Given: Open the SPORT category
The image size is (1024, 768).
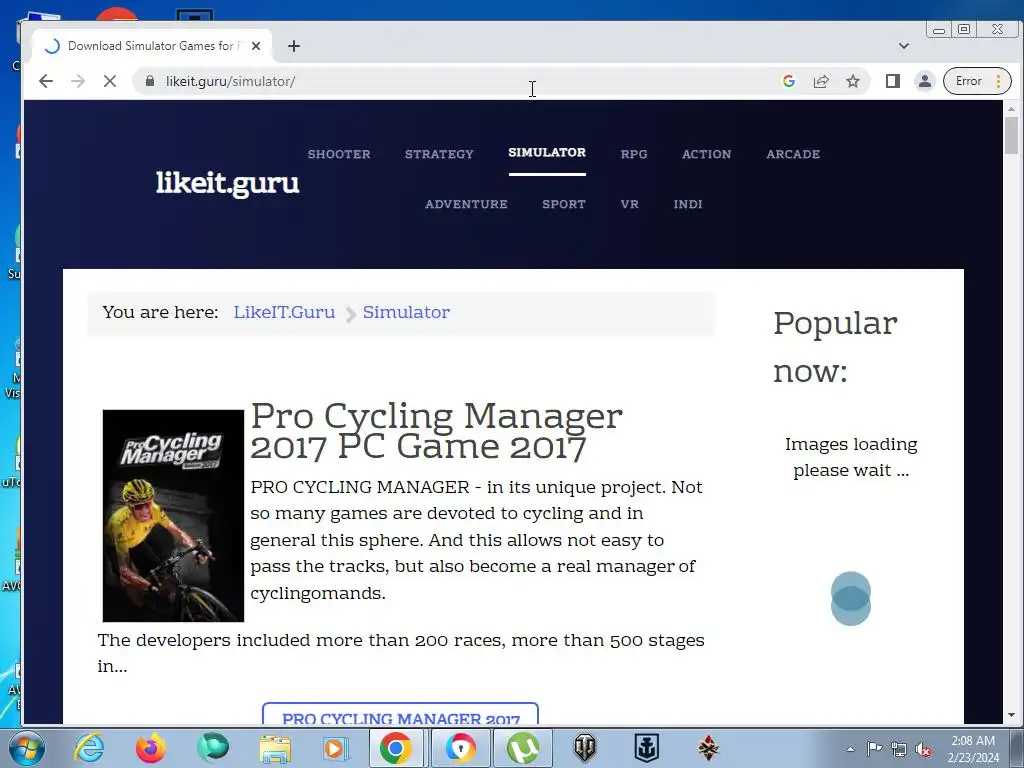Looking at the screenshot, I should coord(564,204).
